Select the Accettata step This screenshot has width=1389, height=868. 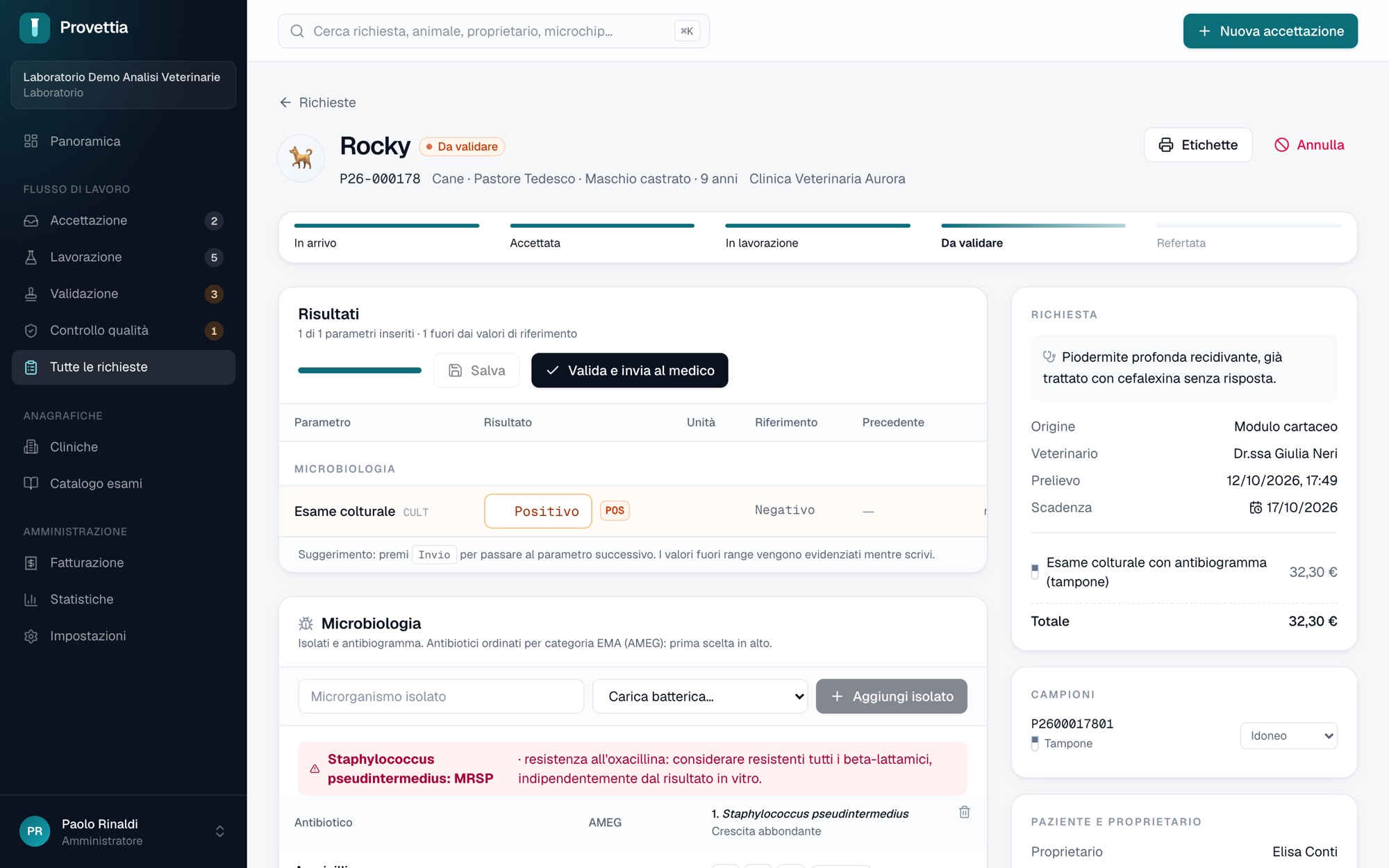(x=602, y=237)
